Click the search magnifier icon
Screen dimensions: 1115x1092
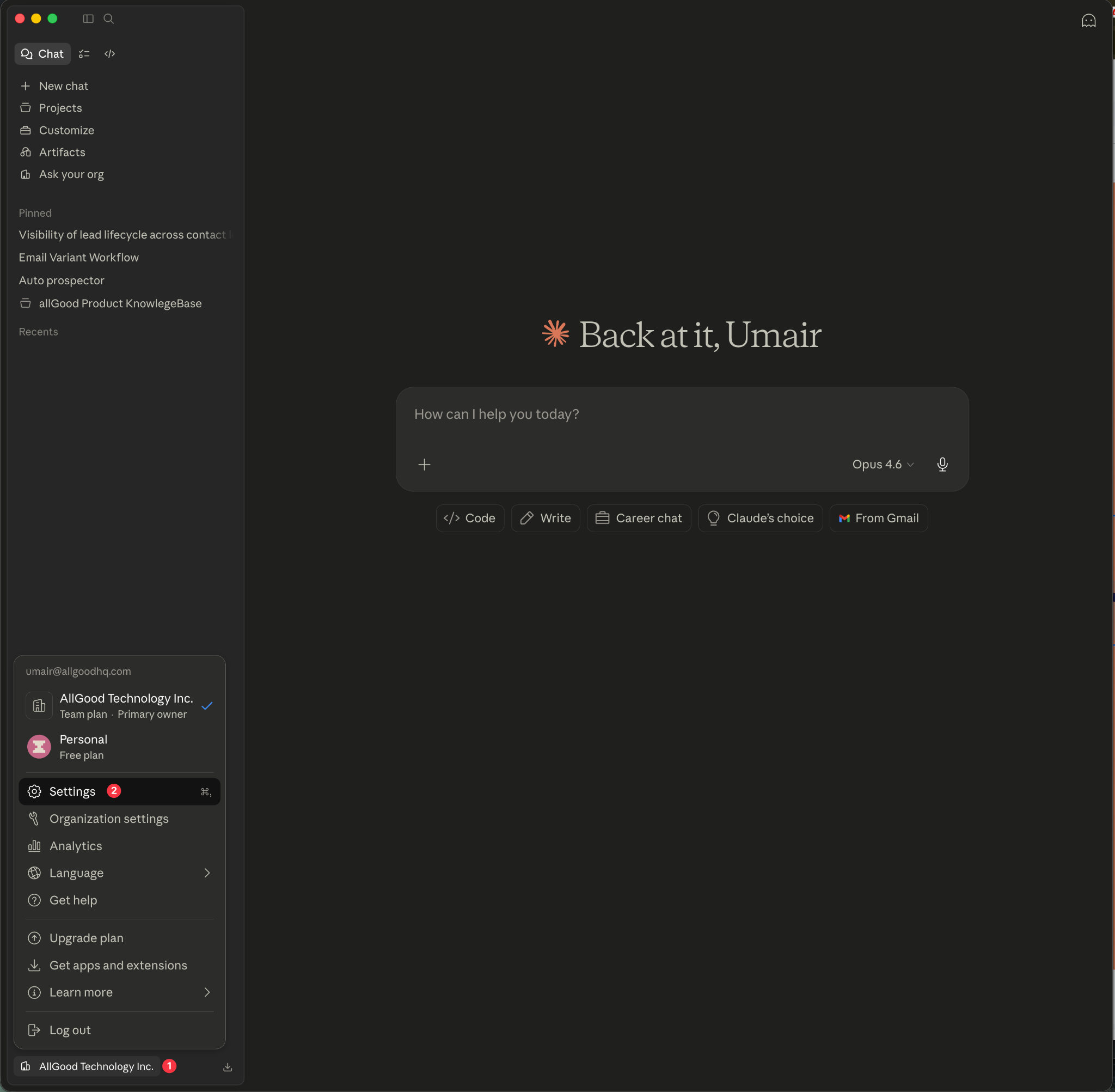(108, 19)
